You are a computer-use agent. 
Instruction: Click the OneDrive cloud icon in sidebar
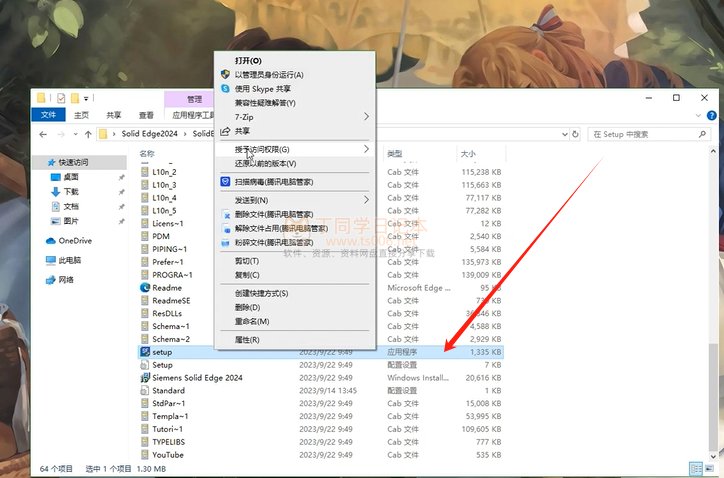point(51,241)
